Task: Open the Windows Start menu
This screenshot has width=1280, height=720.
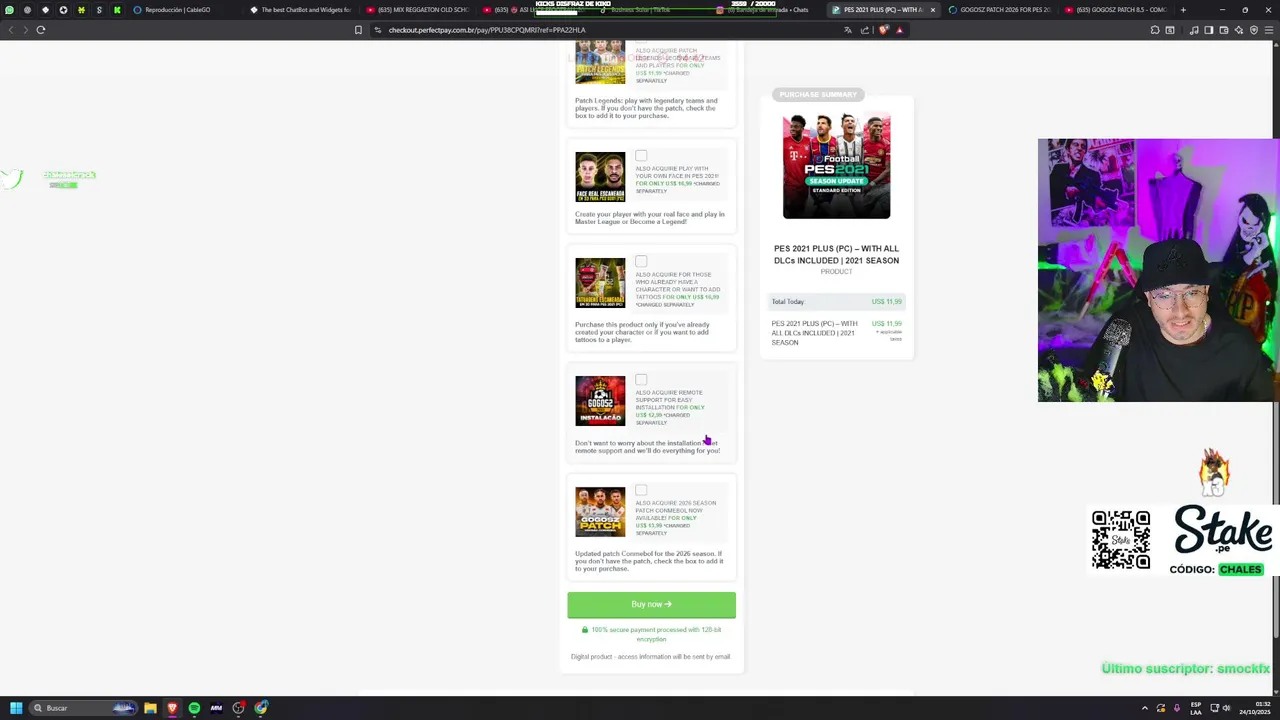Action: [x=14, y=708]
